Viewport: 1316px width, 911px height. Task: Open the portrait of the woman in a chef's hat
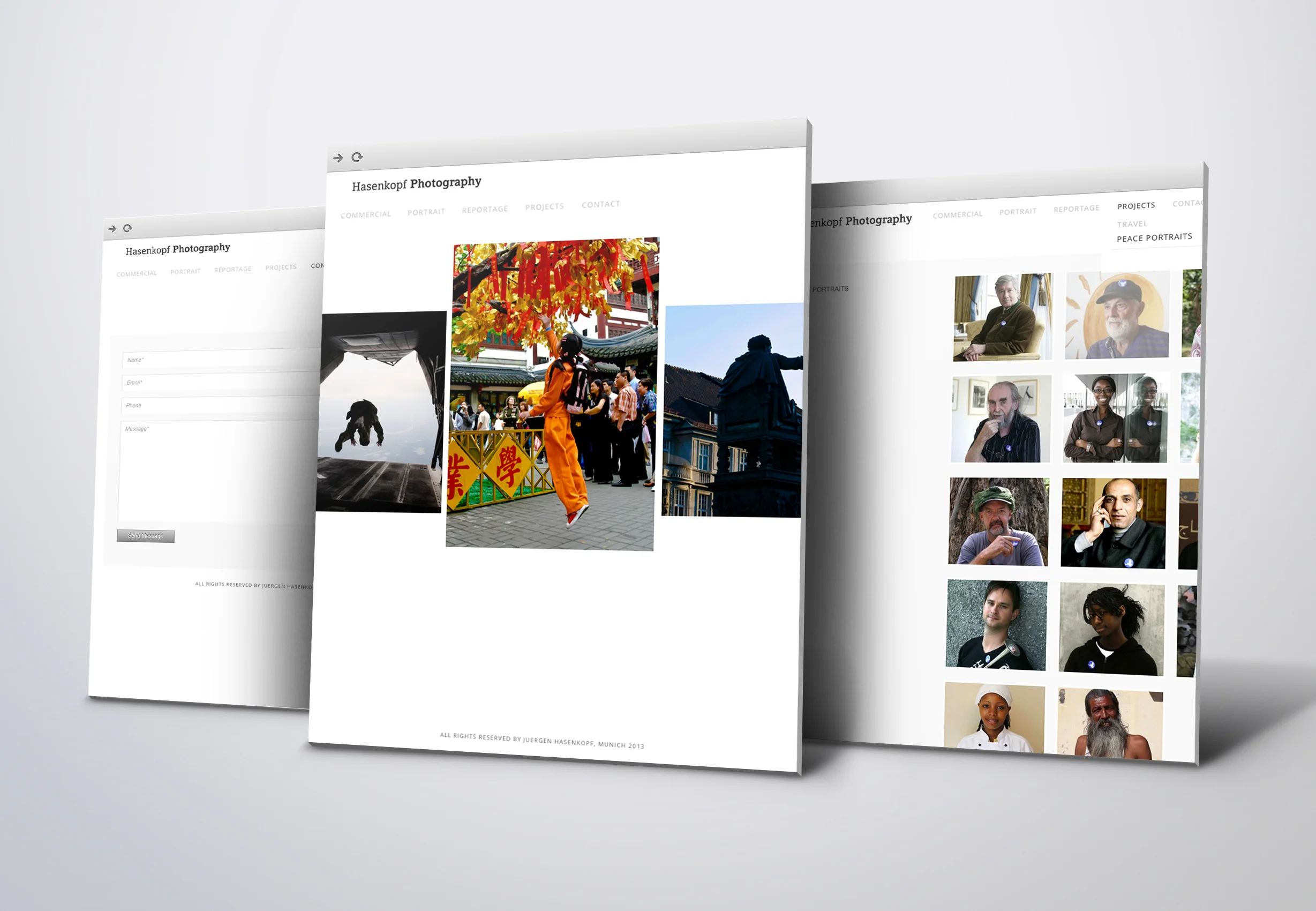click(x=994, y=718)
